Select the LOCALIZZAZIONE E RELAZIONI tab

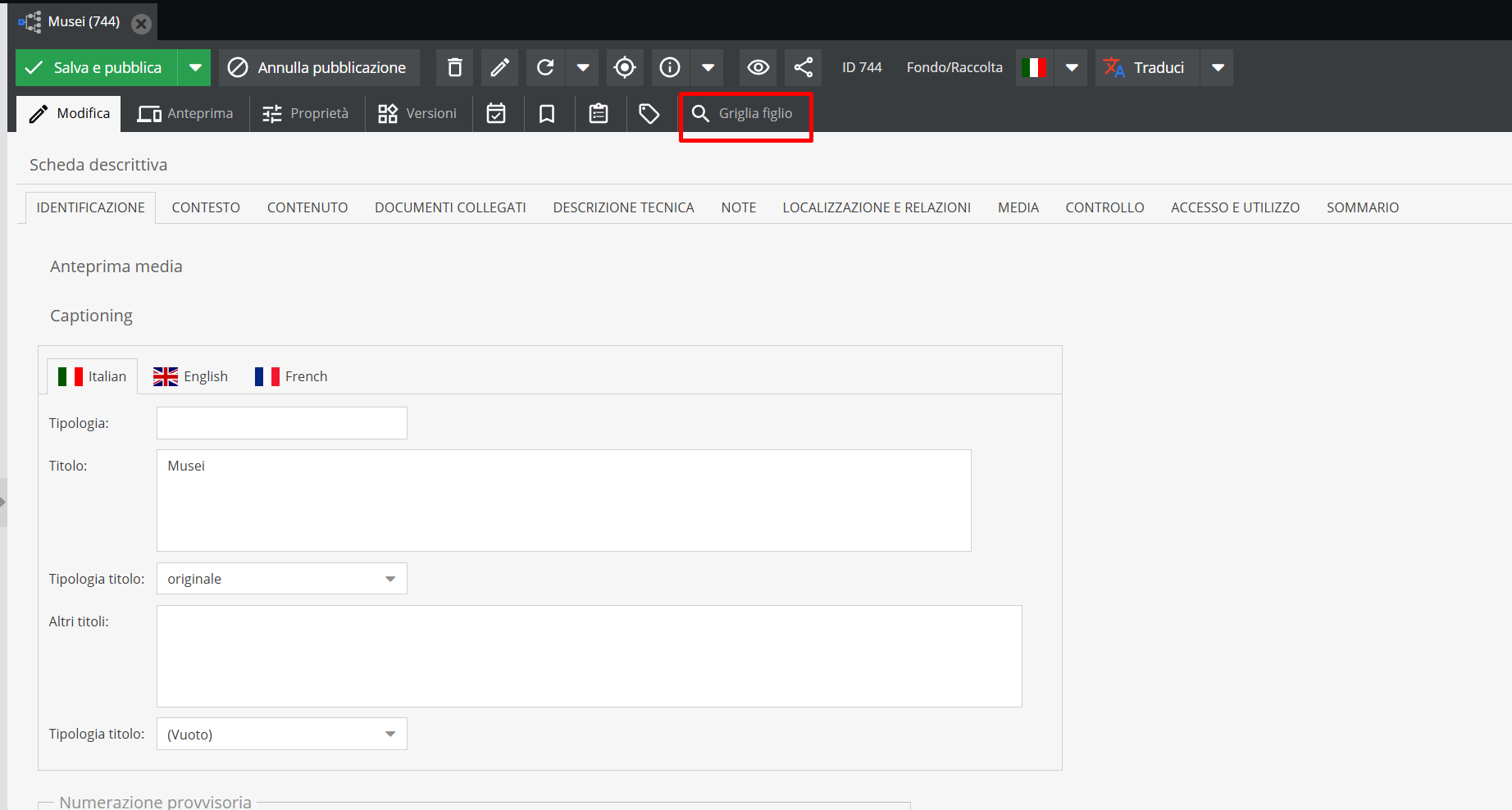[877, 207]
